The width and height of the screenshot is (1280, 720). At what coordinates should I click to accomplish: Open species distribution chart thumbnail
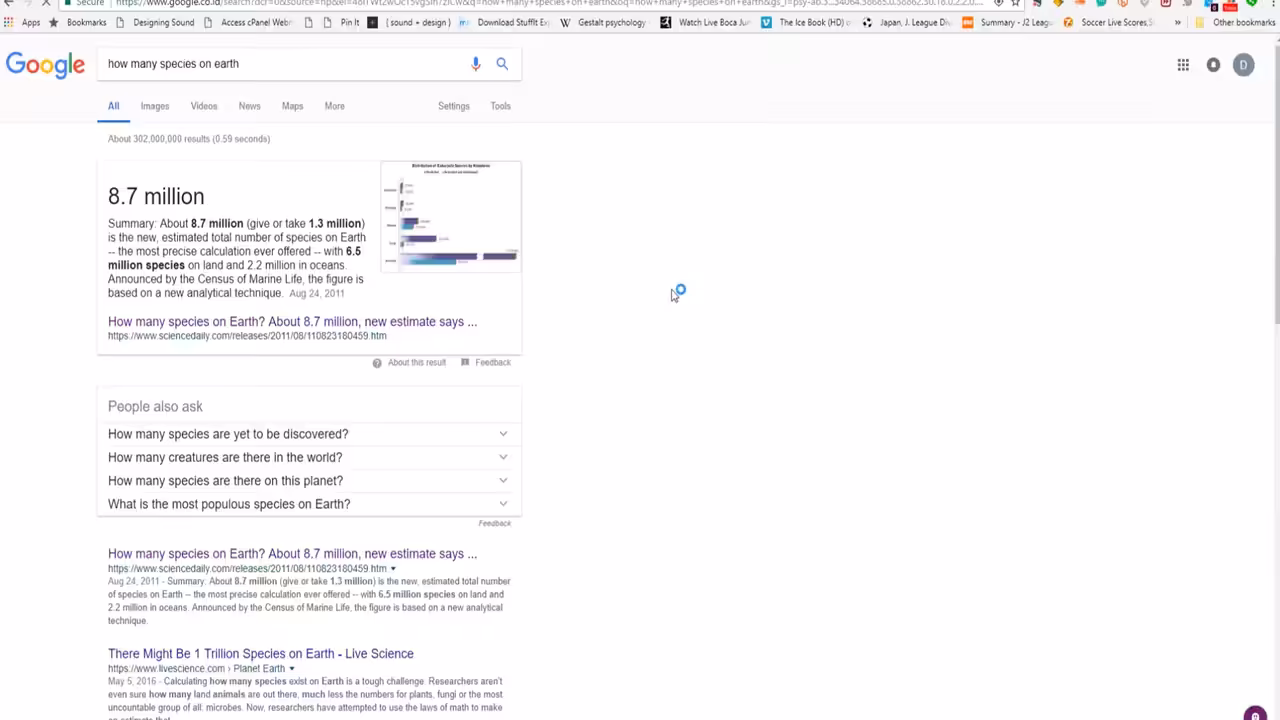(x=451, y=215)
